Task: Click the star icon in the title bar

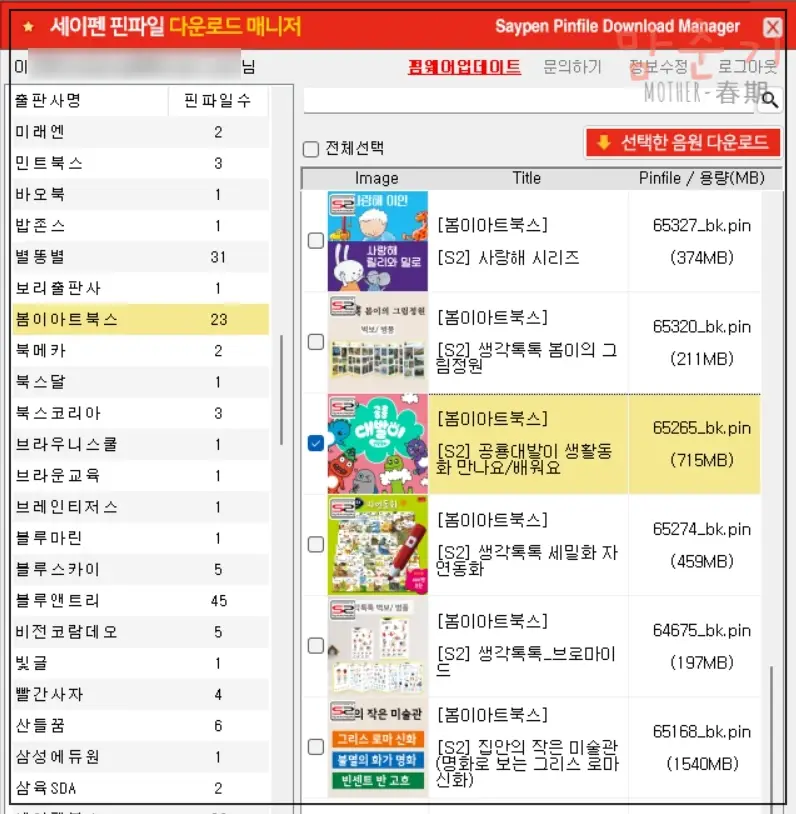Action: pos(29,26)
